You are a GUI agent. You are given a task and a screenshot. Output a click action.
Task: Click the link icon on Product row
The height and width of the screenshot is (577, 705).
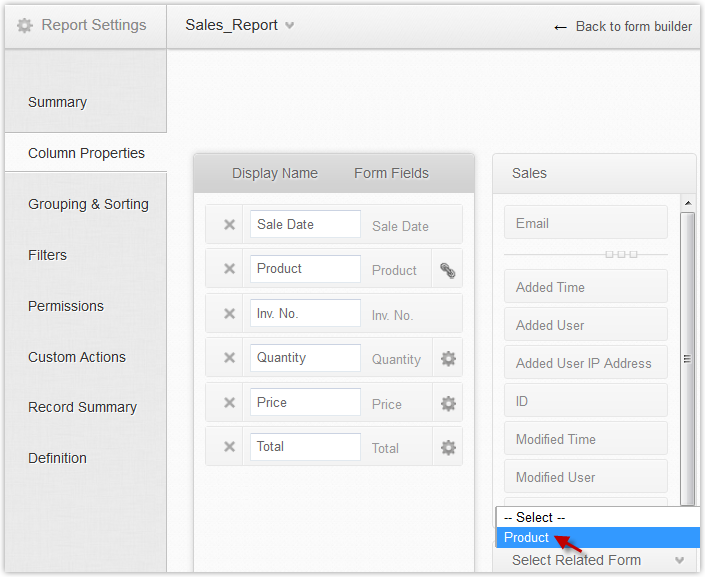click(x=448, y=270)
